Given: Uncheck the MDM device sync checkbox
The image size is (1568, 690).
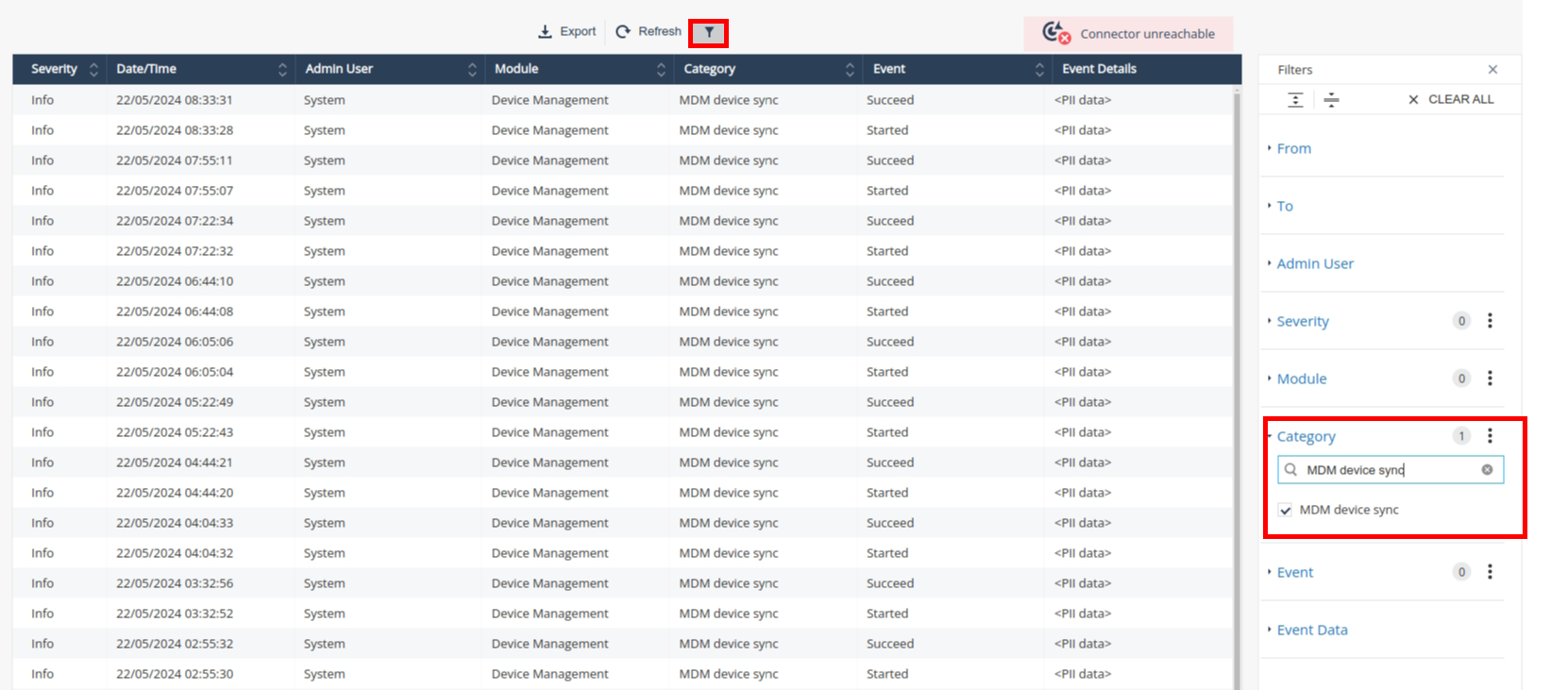Looking at the screenshot, I should tap(1286, 511).
